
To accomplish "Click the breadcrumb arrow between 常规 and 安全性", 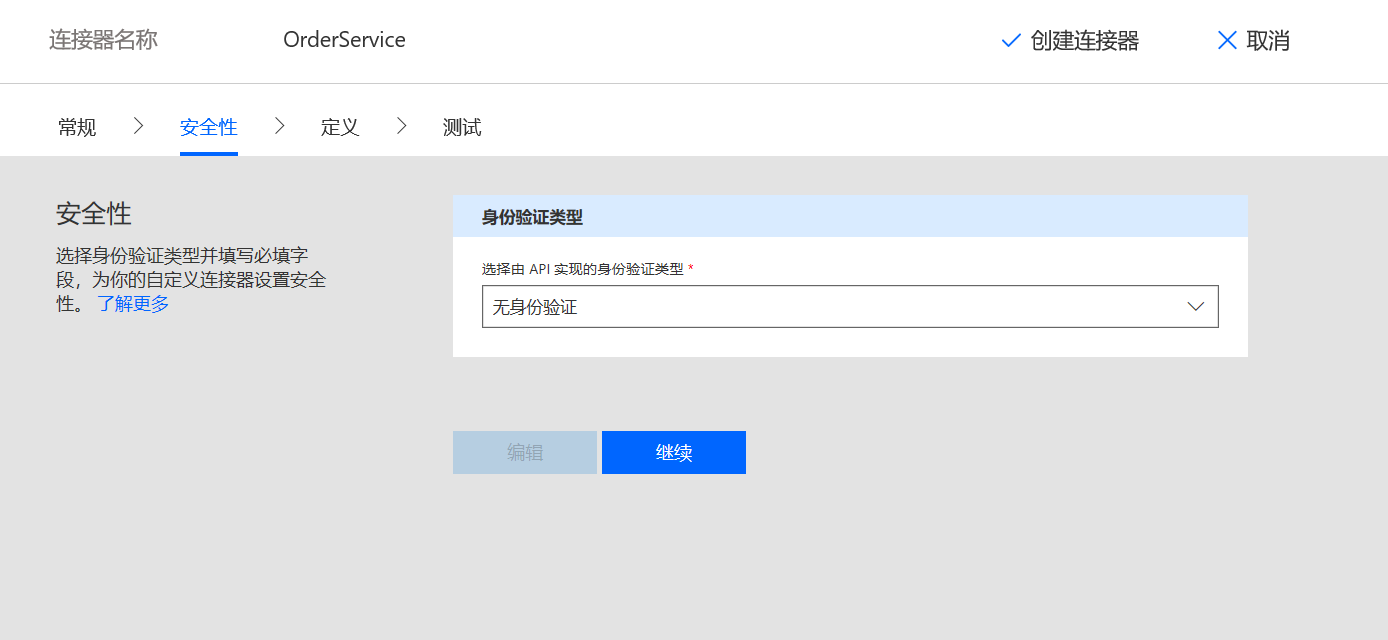I will [137, 126].
